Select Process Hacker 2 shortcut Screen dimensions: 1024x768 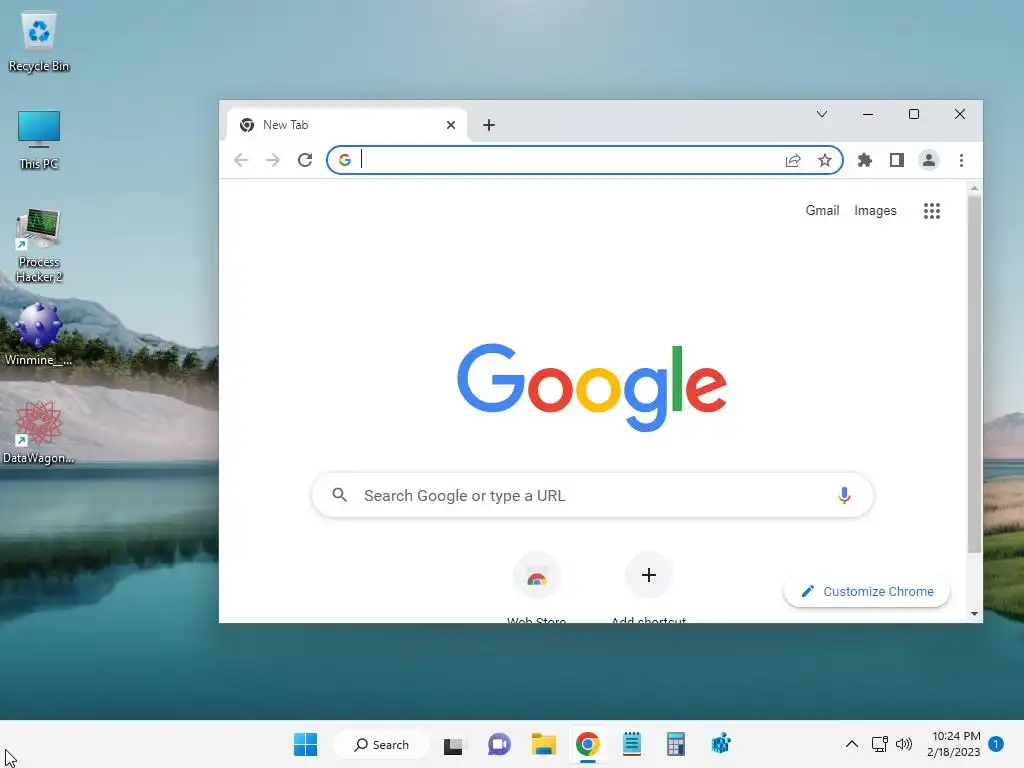tap(39, 245)
